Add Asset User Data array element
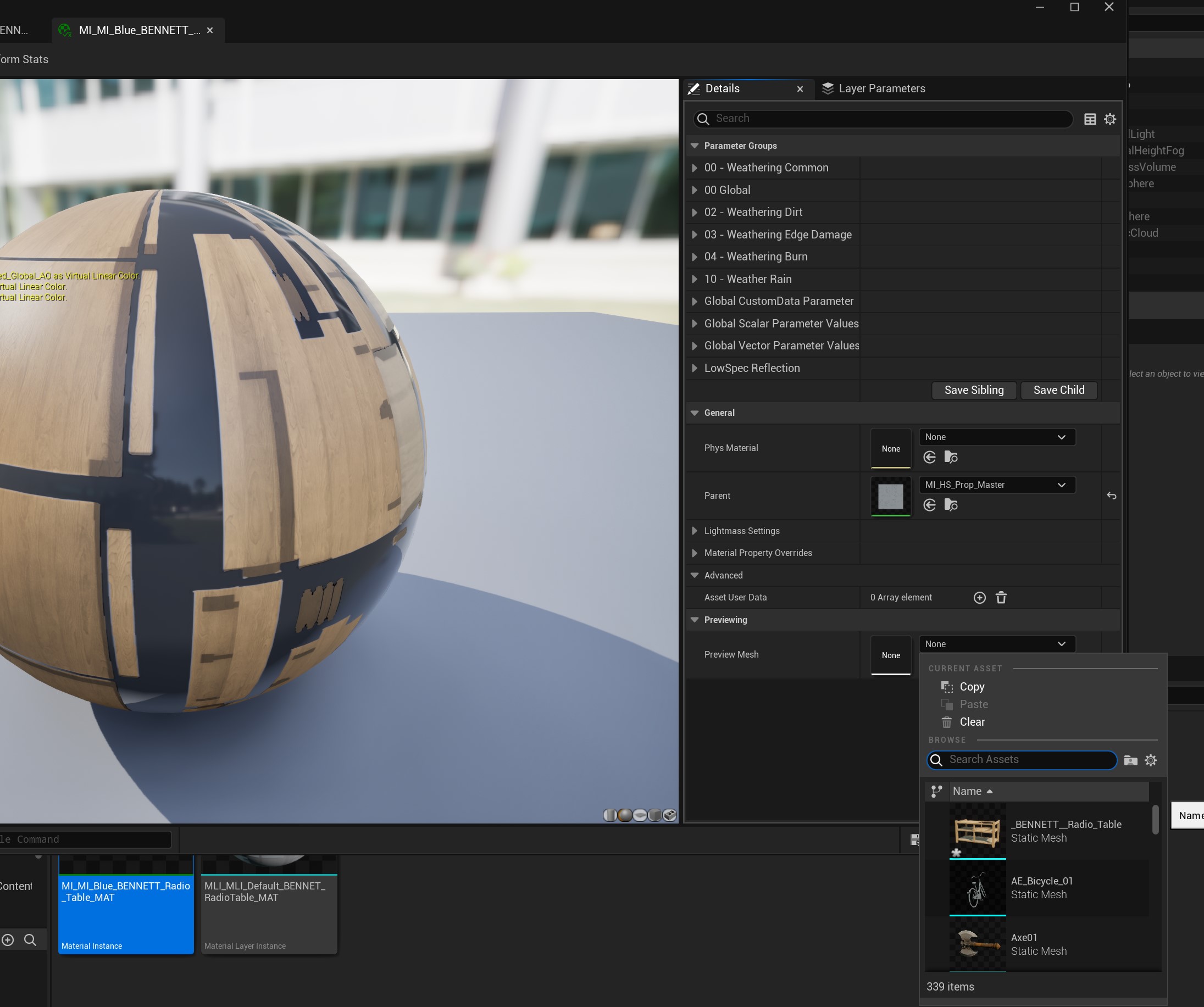Image resolution: width=1204 pixels, height=1007 pixels. pos(980,598)
